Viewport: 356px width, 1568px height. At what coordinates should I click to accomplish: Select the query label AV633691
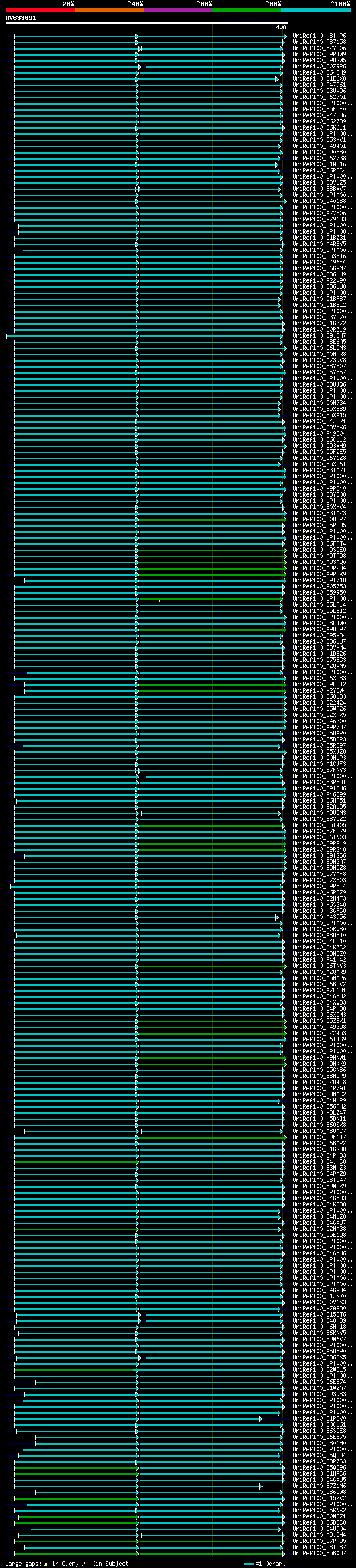click(x=21, y=18)
